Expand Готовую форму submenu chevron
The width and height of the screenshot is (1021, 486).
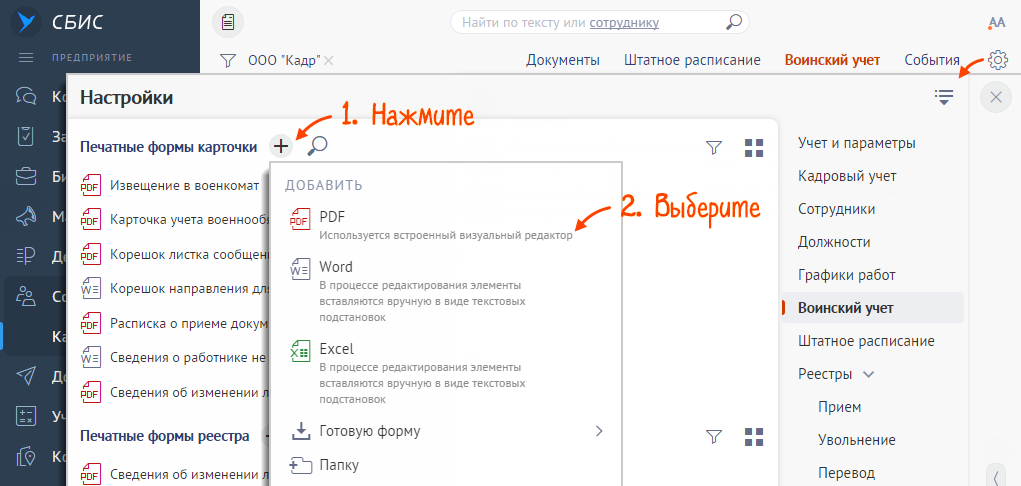click(599, 431)
